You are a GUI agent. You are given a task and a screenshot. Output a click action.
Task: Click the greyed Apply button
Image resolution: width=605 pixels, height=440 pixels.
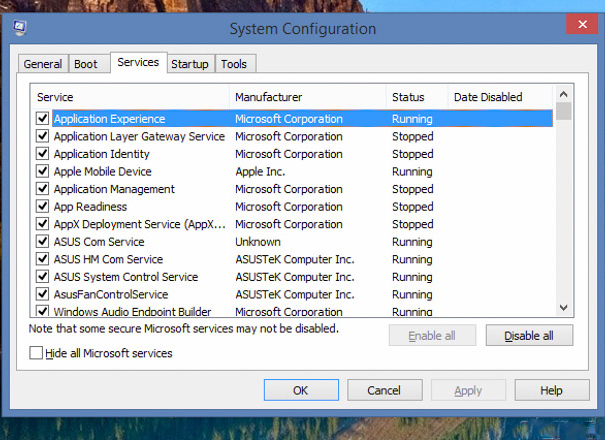pos(468,390)
